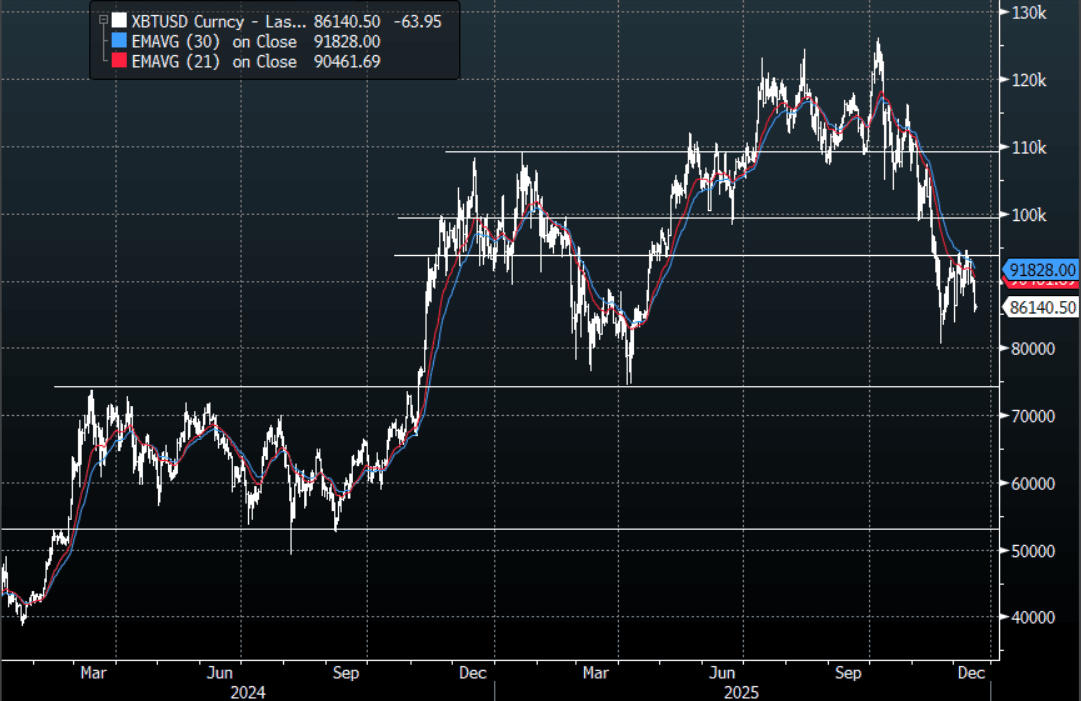
Task: Click the 2024 year label on time axis
Action: [x=247, y=692]
